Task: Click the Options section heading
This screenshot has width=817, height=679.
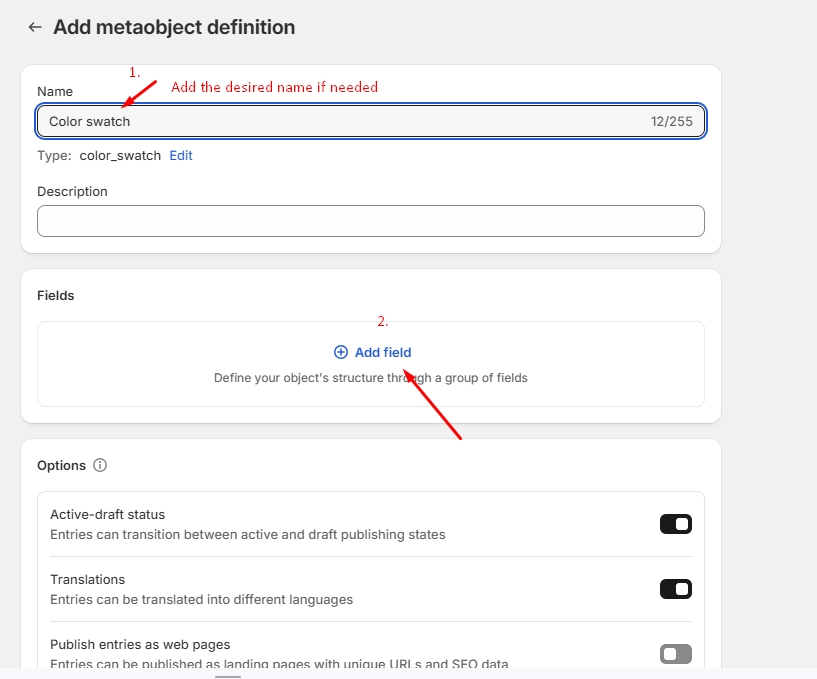Action: click(x=61, y=465)
